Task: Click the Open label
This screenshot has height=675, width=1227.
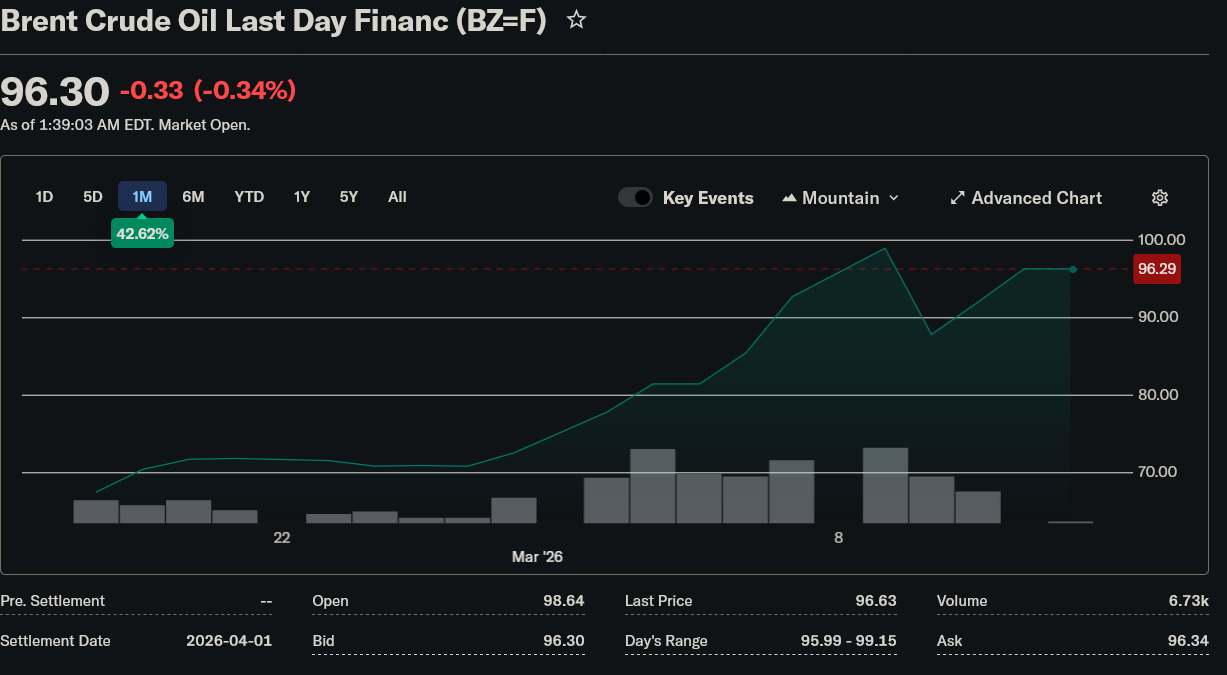Action: click(x=330, y=601)
